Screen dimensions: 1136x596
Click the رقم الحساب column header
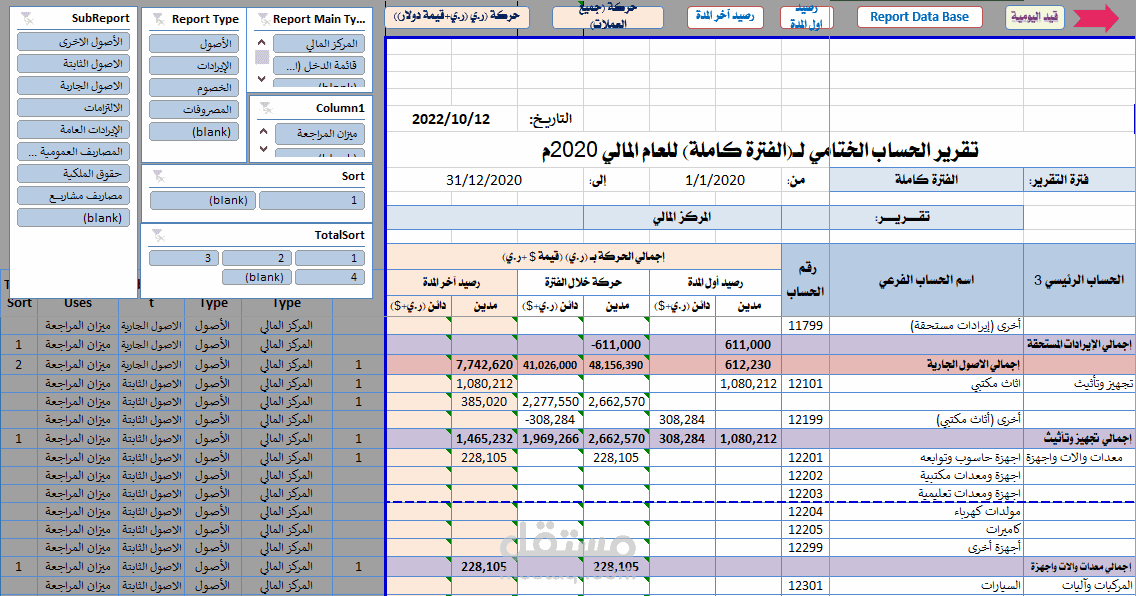(x=806, y=280)
